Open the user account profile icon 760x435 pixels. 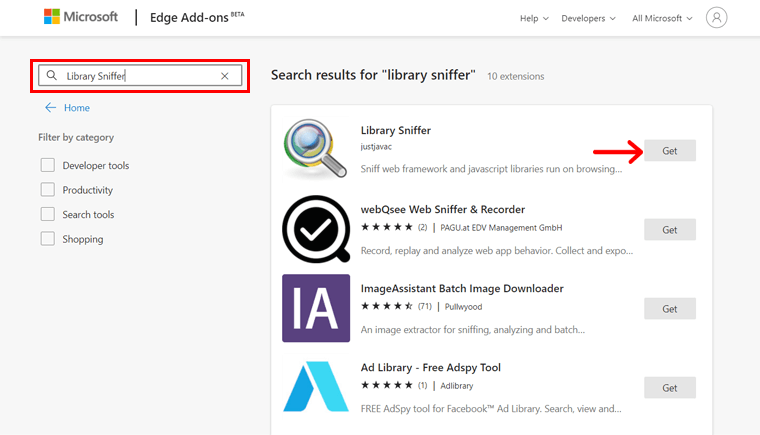tap(716, 18)
